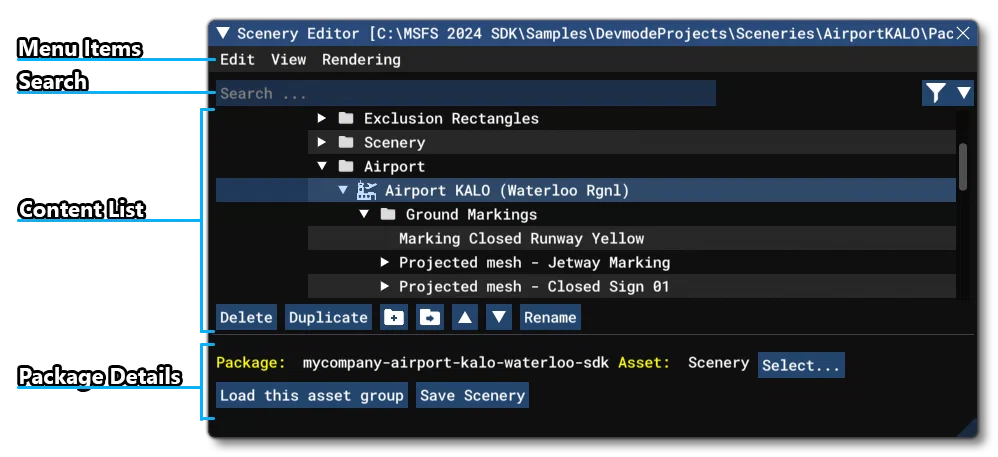Close the Scenery Editor window

click(963, 33)
